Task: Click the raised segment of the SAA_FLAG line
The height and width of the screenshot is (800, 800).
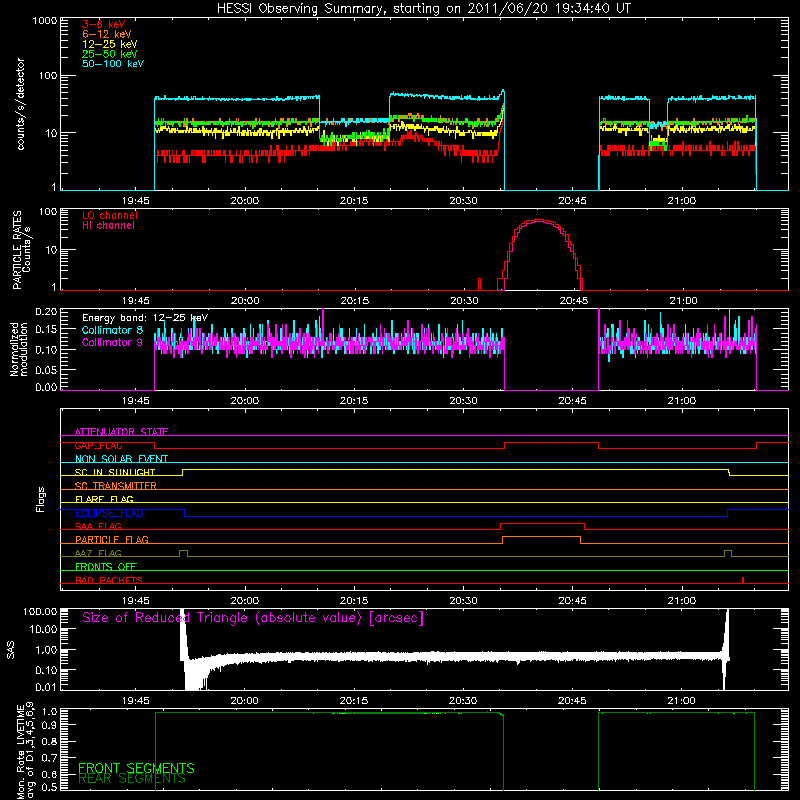Action: click(542, 523)
